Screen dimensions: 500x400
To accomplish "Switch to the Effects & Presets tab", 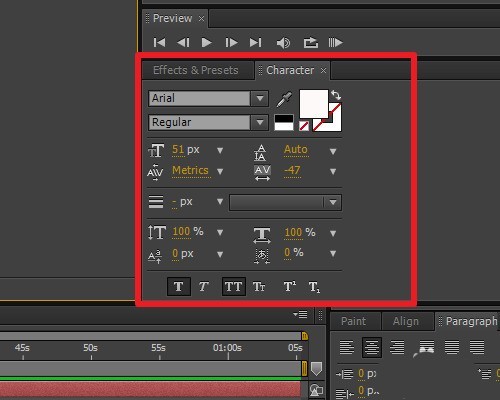I will (196, 70).
